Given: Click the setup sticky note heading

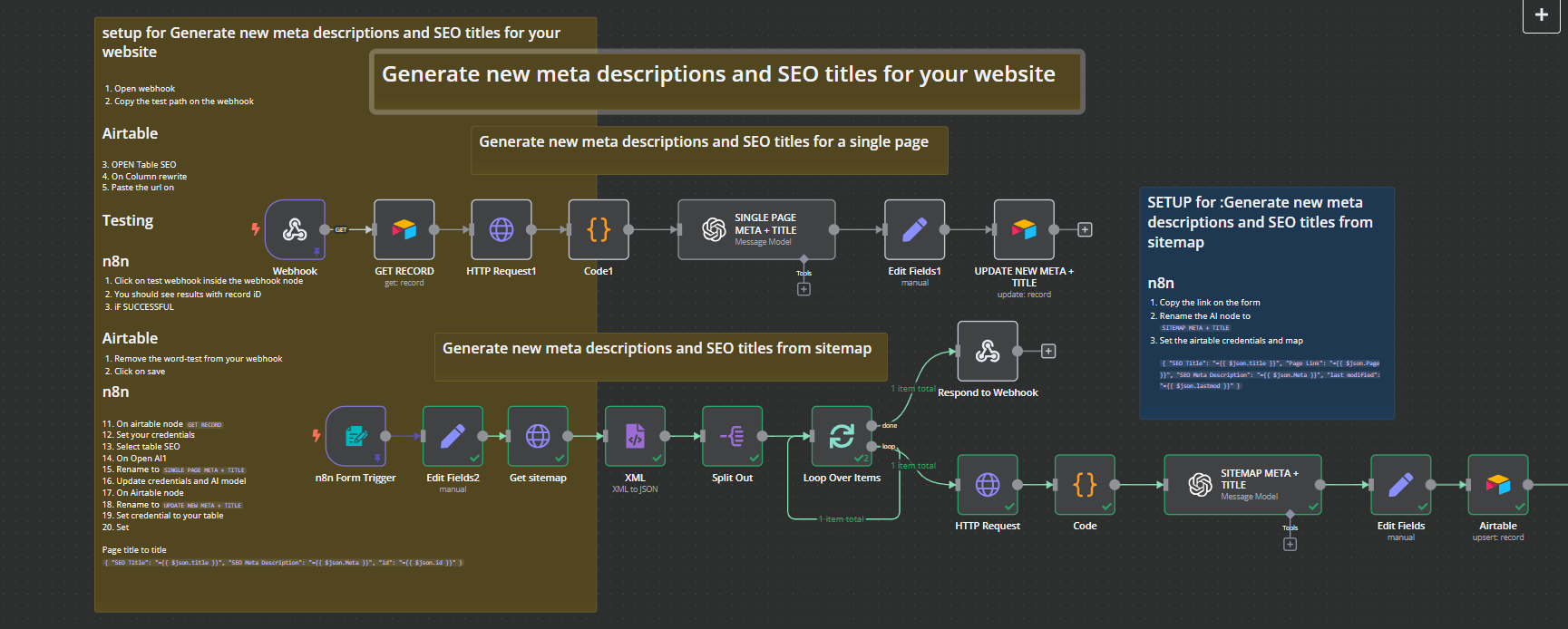Looking at the screenshot, I should pyautogui.click(x=331, y=43).
